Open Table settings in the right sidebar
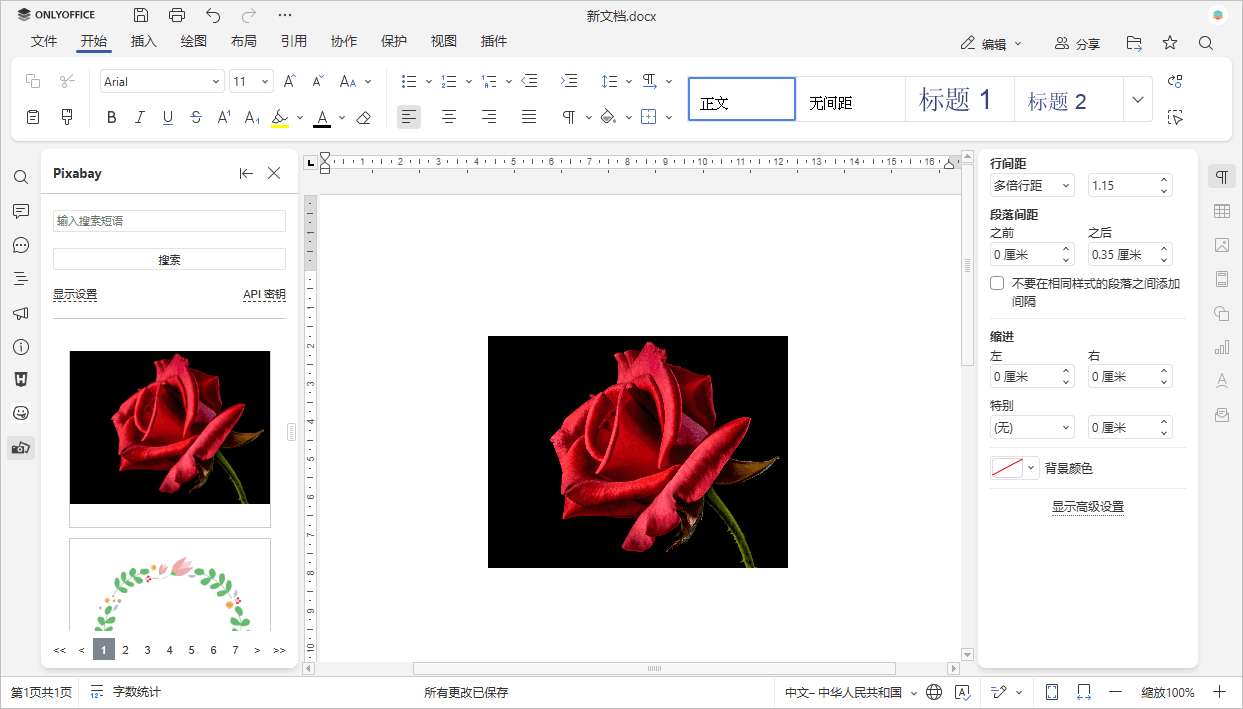1243x709 pixels. point(1221,211)
